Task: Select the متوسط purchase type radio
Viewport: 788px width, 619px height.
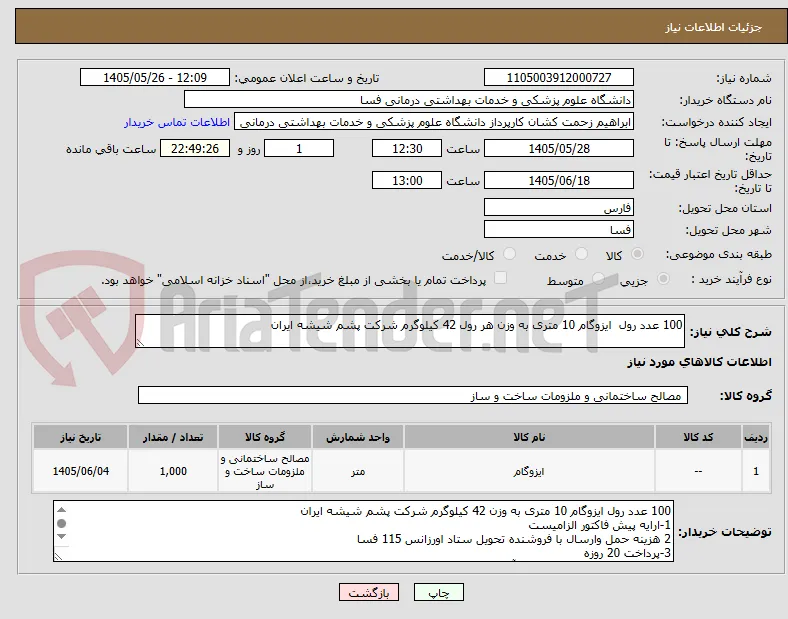Action: (598, 279)
